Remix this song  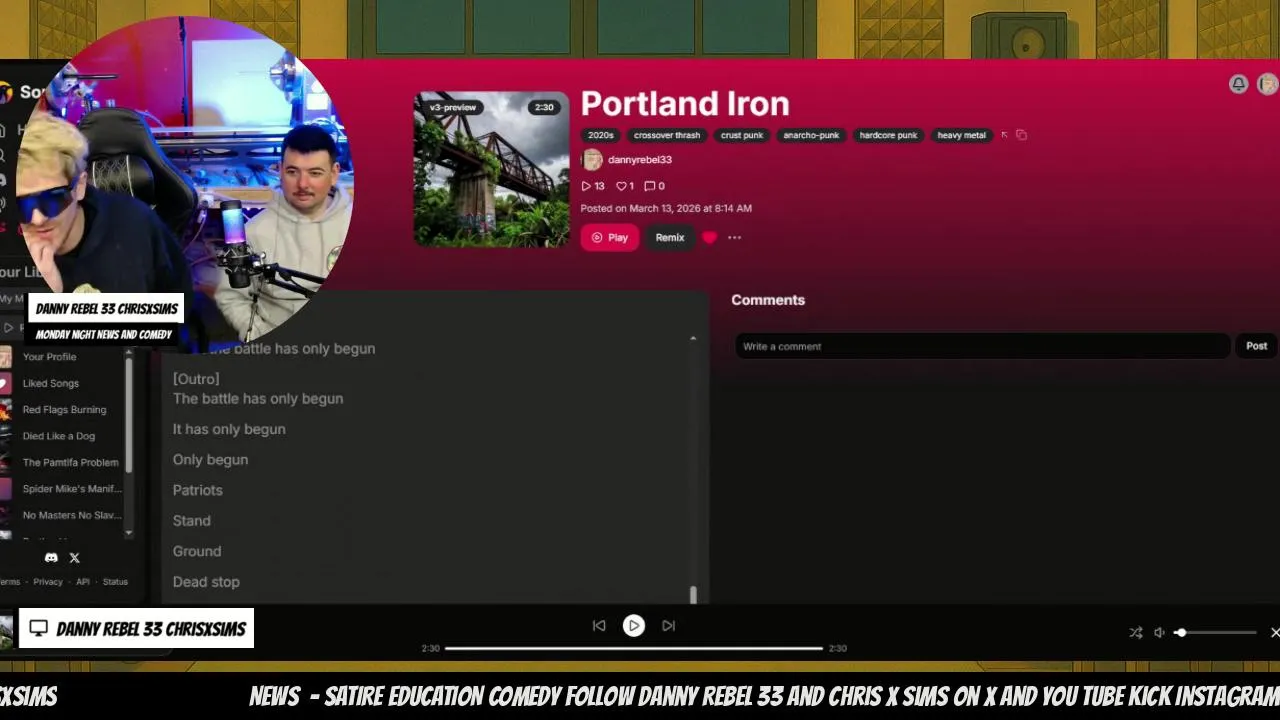(x=670, y=238)
